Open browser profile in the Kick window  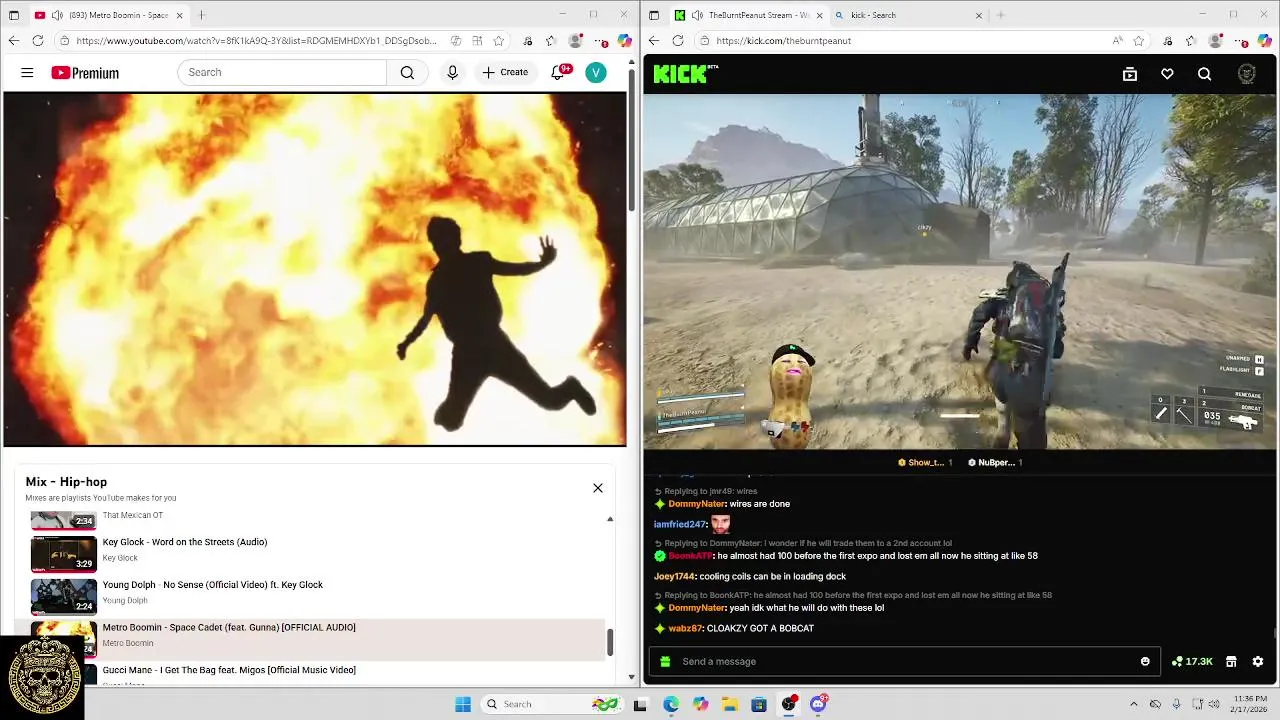1215,41
